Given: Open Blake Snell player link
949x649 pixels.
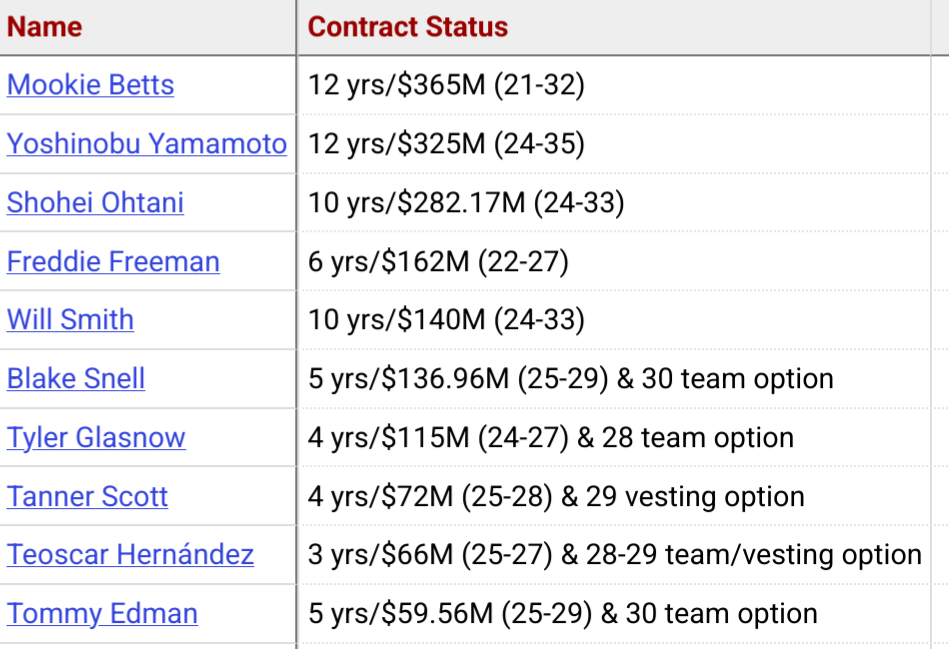Looking at the screenshot, I should [76, 379].
